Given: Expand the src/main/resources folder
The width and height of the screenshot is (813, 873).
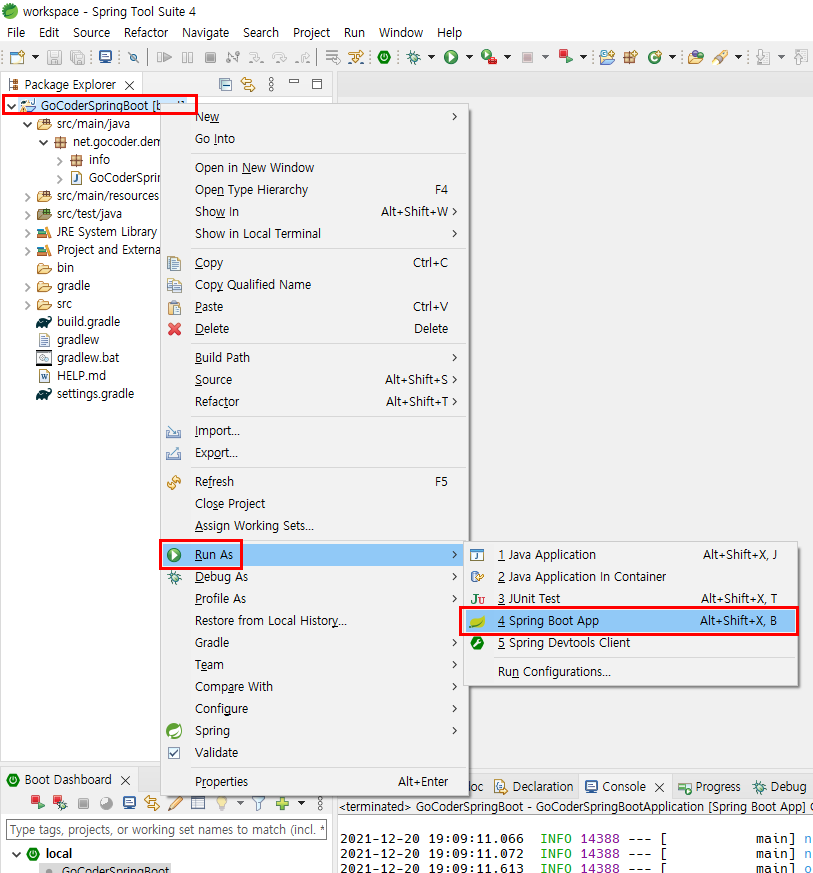Looking at the screenshot, I should [x=27, y=197].
